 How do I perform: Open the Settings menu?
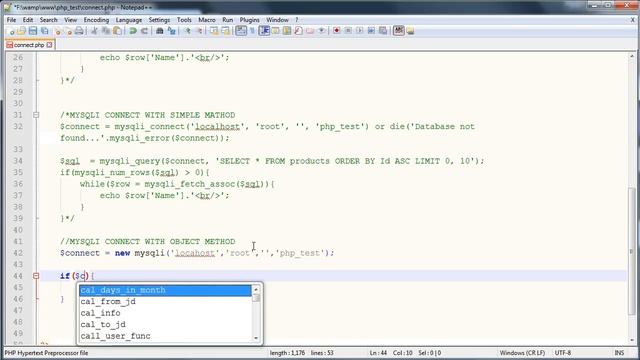(159, 20)
